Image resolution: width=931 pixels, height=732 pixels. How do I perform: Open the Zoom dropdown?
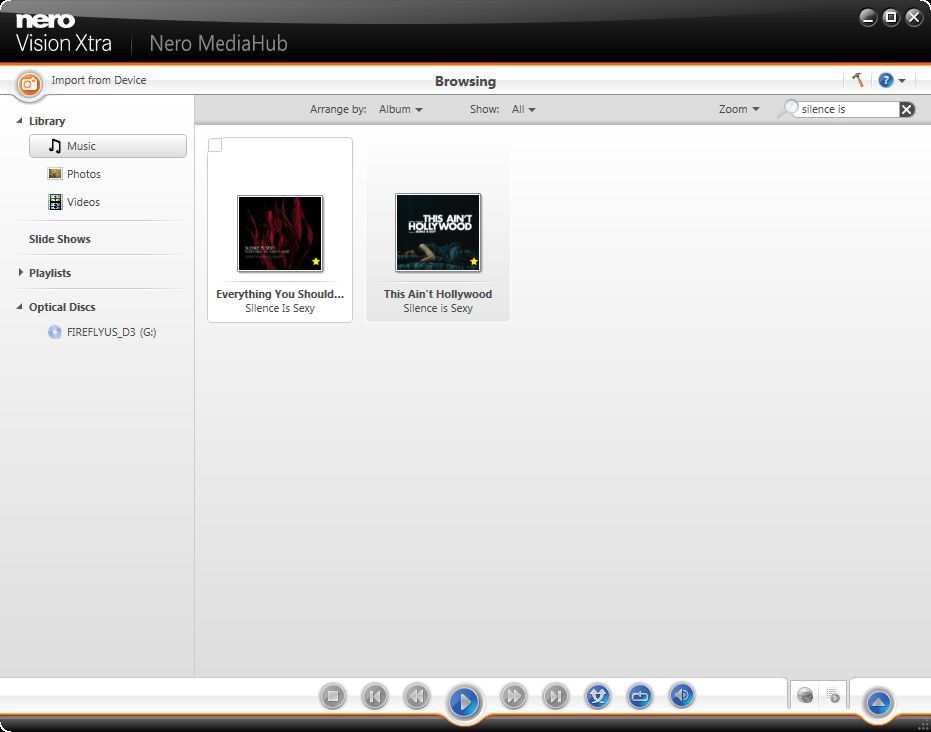739,109
